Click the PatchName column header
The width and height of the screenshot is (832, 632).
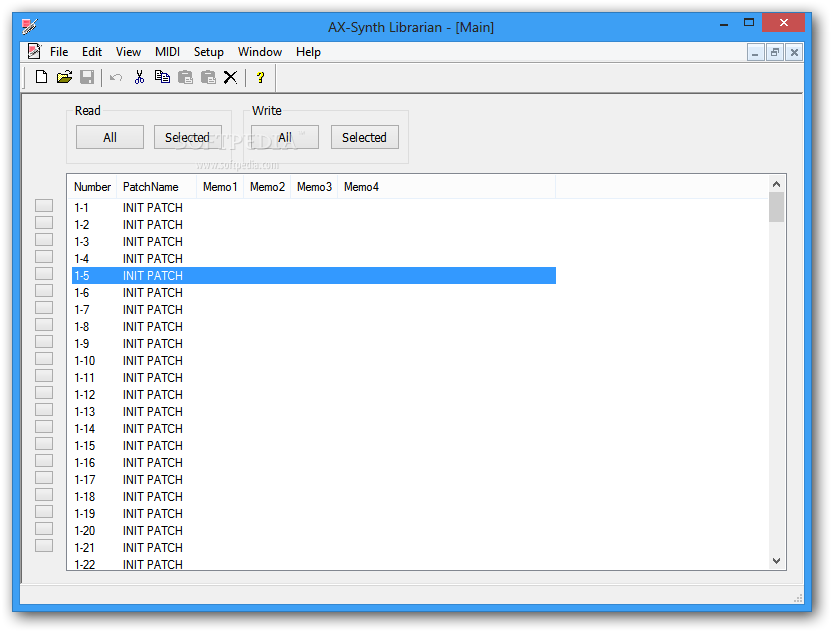[157, 187]
